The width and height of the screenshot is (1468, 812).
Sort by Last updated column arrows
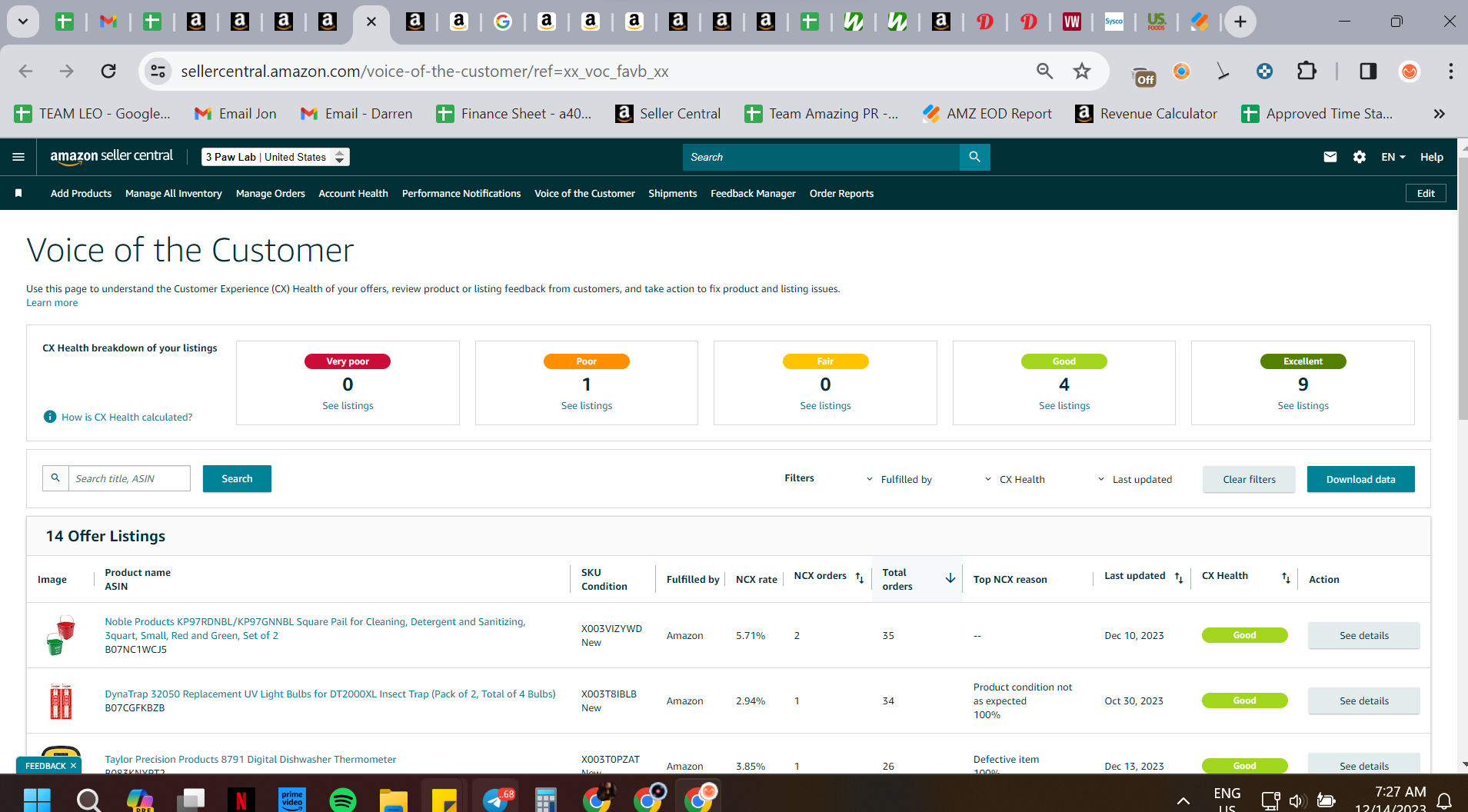1179,577
